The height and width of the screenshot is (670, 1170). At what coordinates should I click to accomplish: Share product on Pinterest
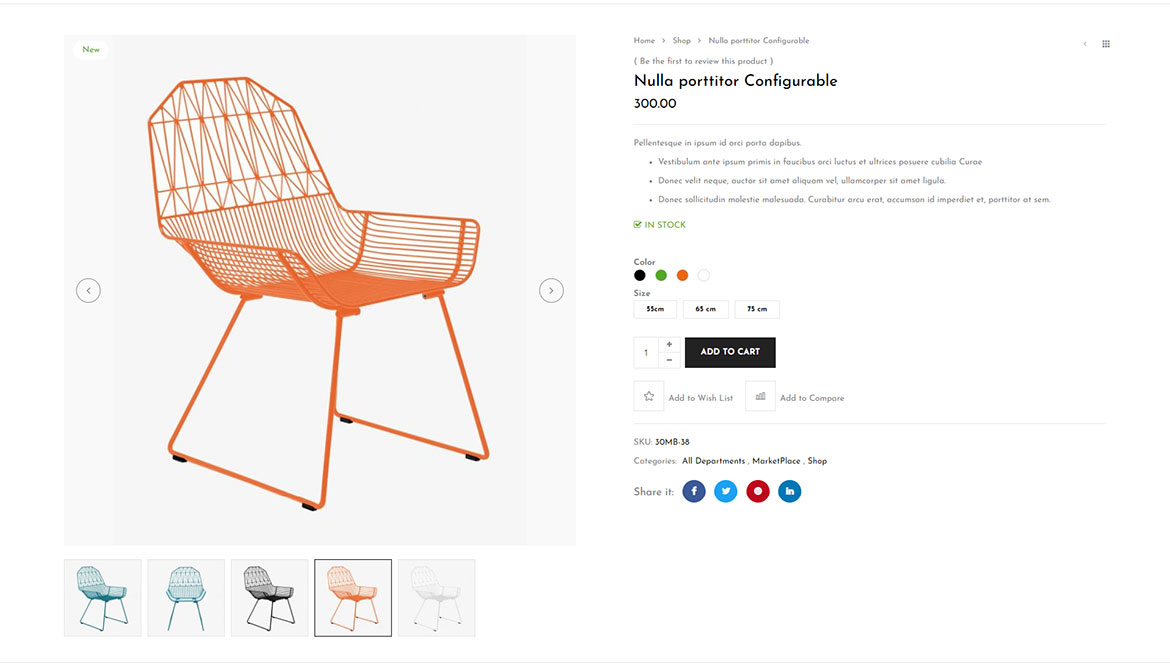(757, 491)
